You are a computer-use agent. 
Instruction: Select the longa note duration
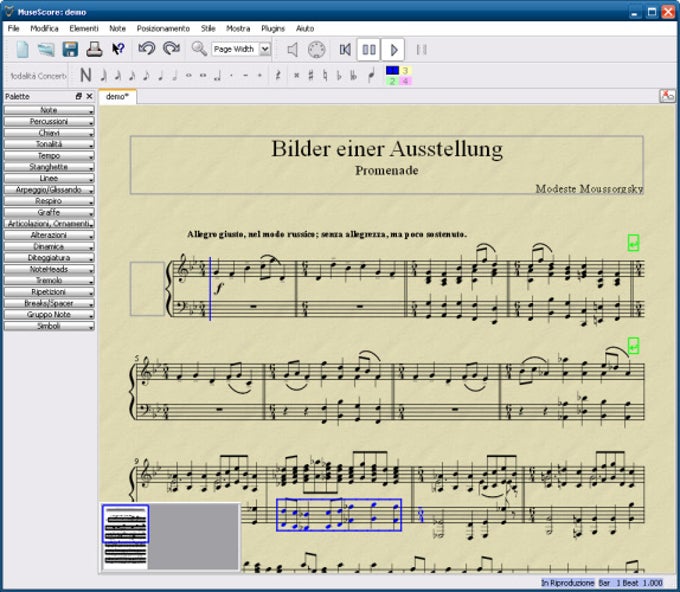pos(217,77)
